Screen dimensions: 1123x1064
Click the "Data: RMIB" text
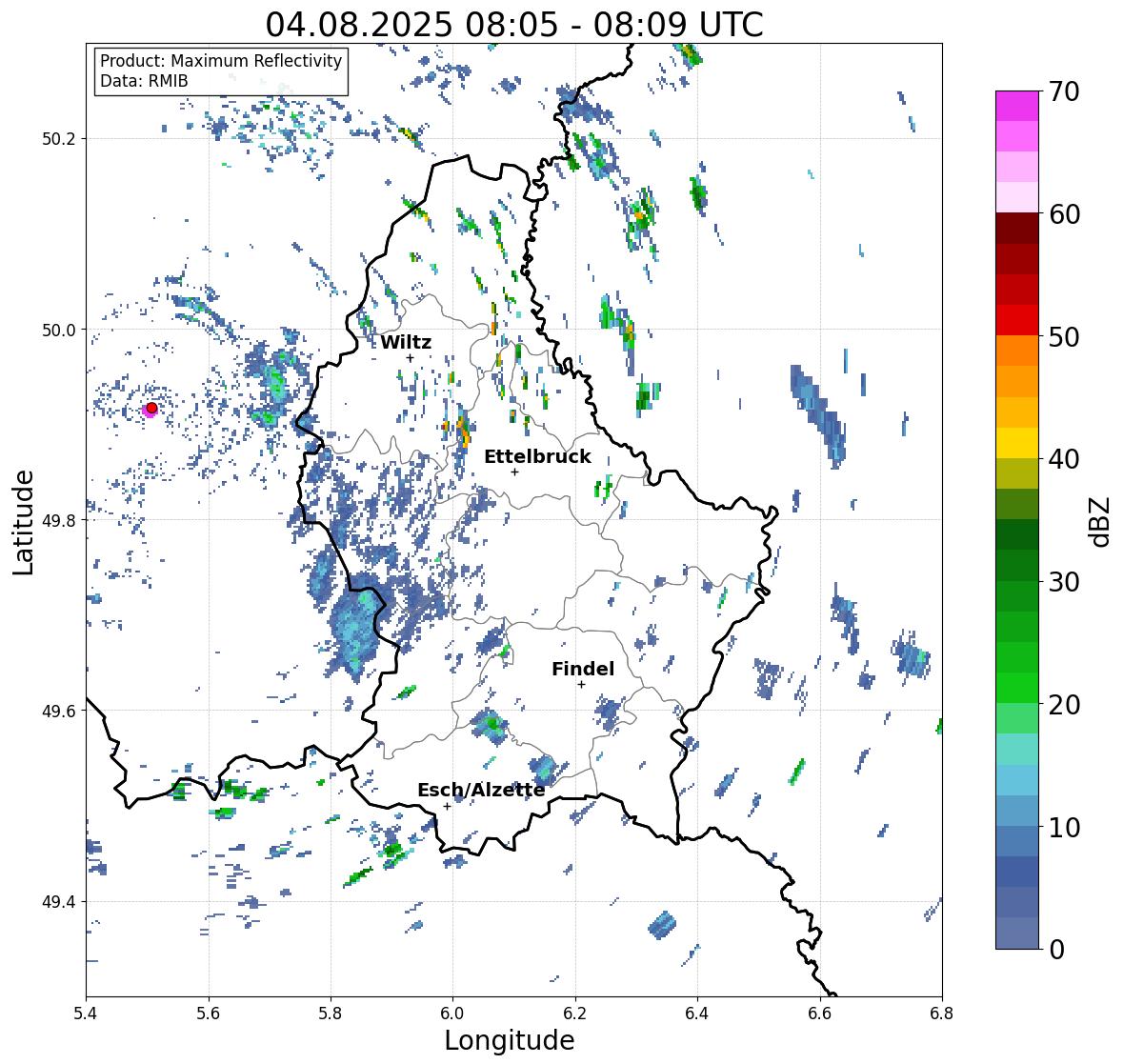click(144, 81)
